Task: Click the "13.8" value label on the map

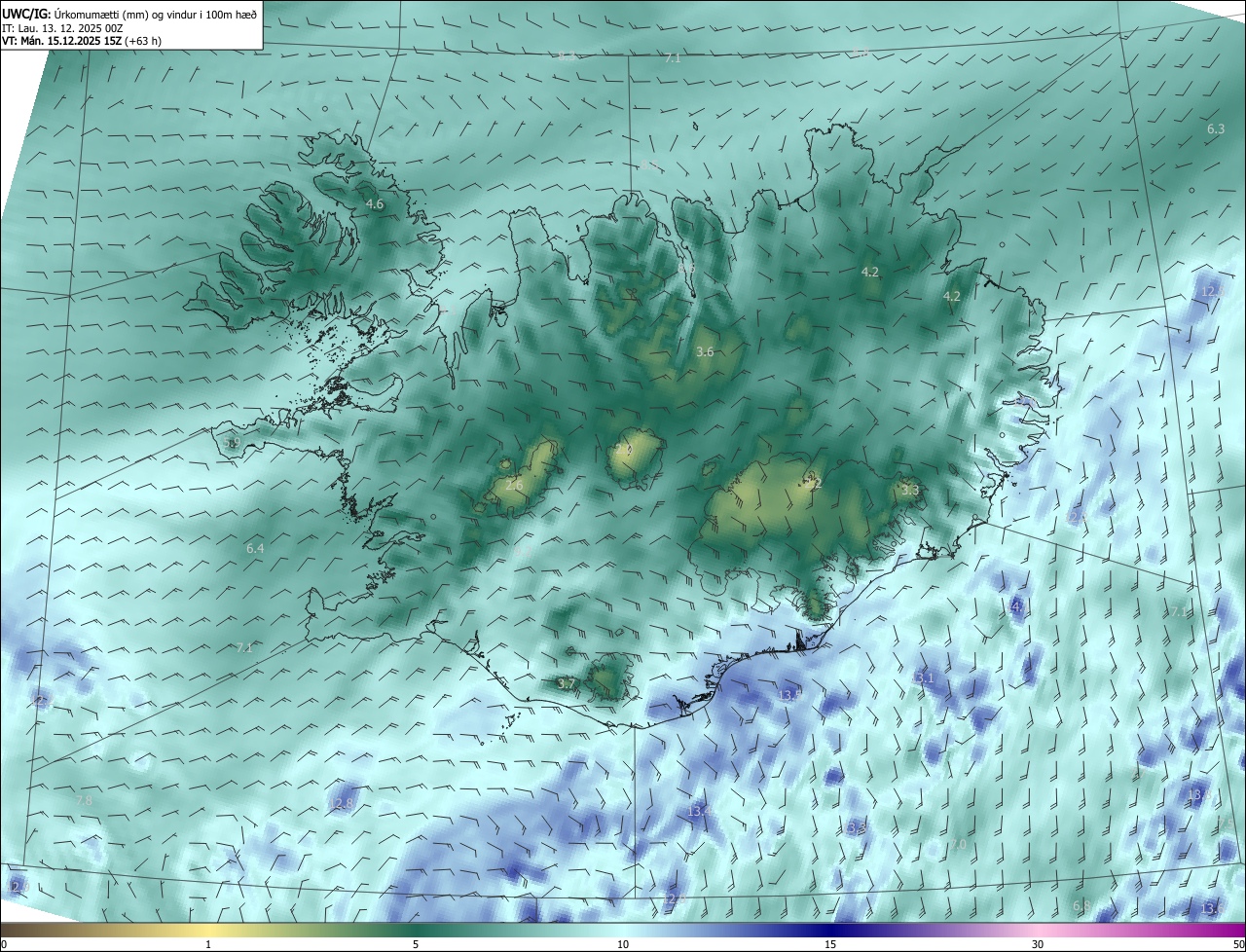Action: tap(1199, 795)
